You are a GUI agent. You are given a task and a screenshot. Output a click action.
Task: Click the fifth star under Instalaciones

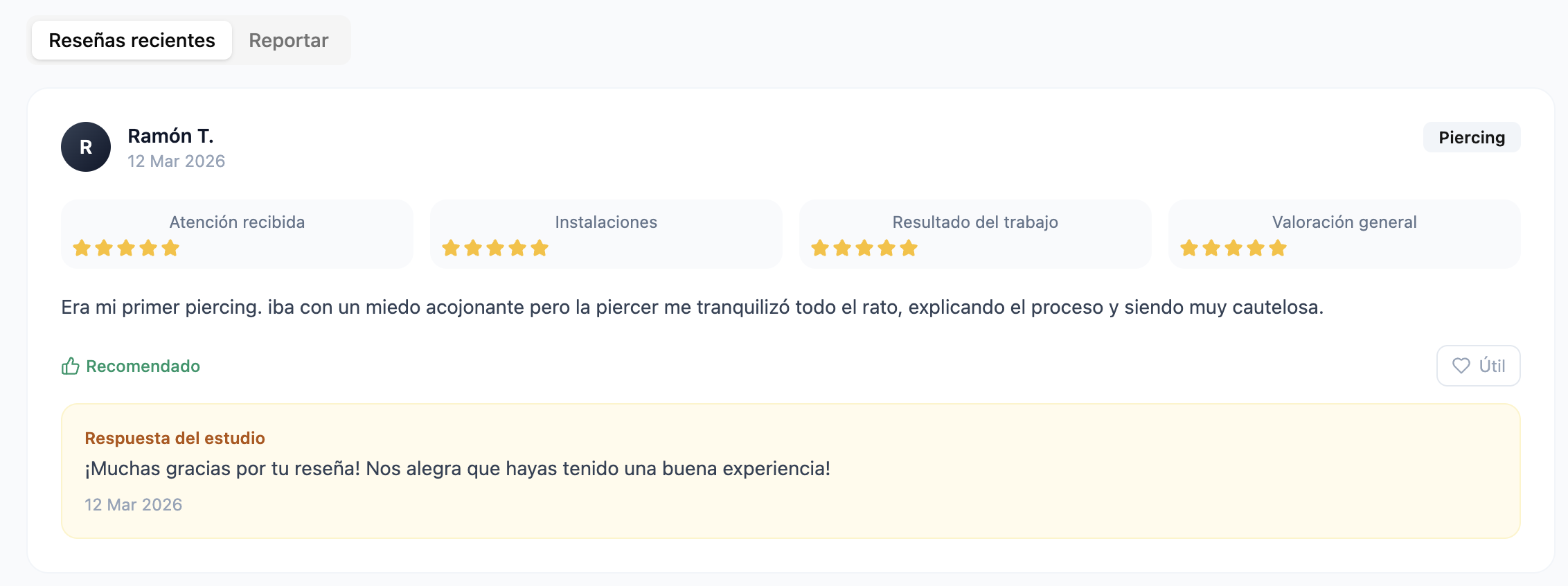pyautogui.click(x=540, y=248)
